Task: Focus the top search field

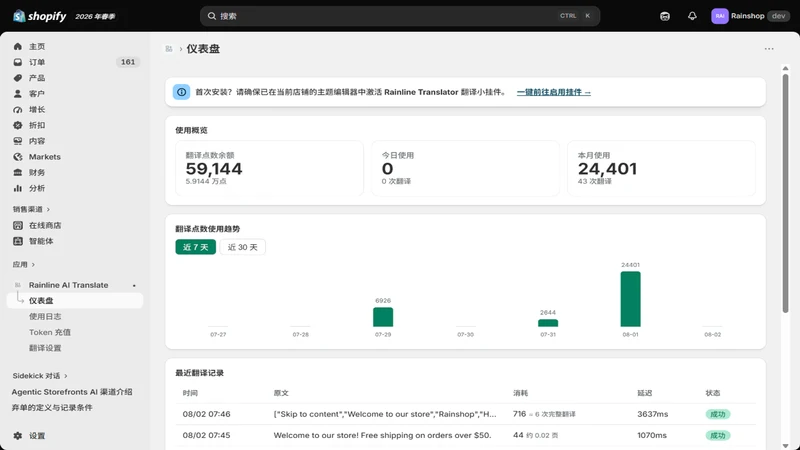Action: pyautogui.click(x=400, y=16)
